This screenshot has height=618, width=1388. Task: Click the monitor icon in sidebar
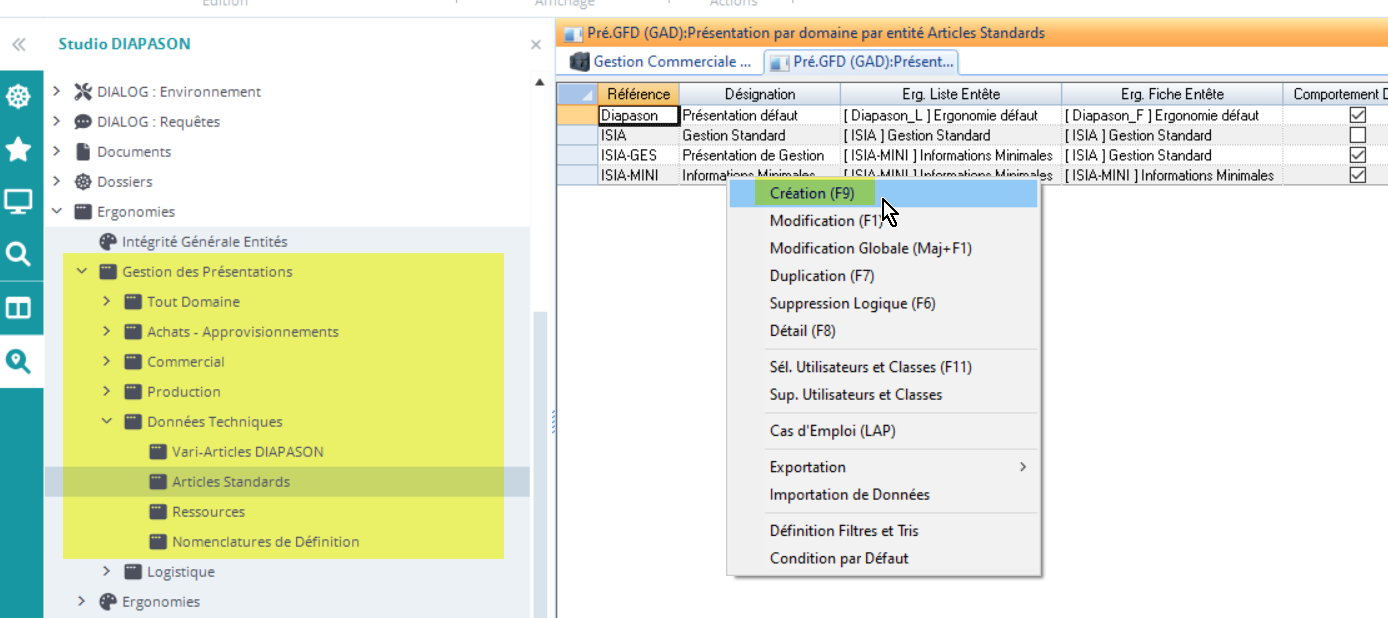pos(19,203)
